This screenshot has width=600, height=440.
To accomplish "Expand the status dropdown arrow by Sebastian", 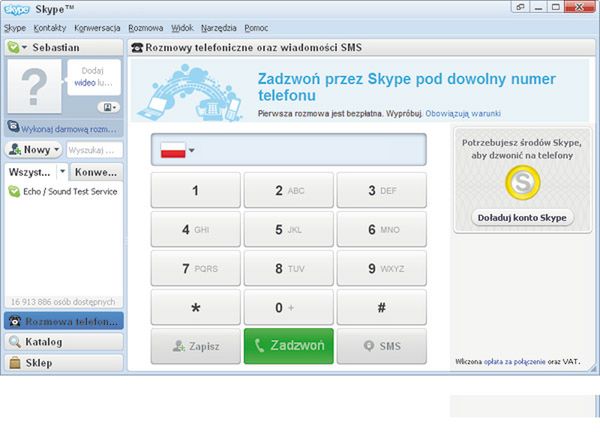I will coord(24,47).
